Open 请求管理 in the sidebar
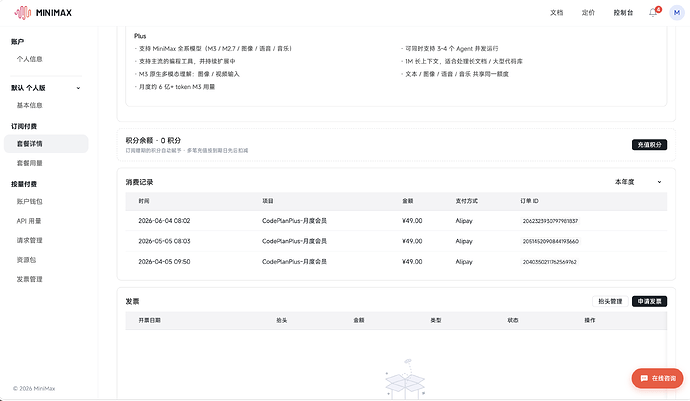Viewport: 690px width, 401px height. pyautogui.click(x=29, y=240)
